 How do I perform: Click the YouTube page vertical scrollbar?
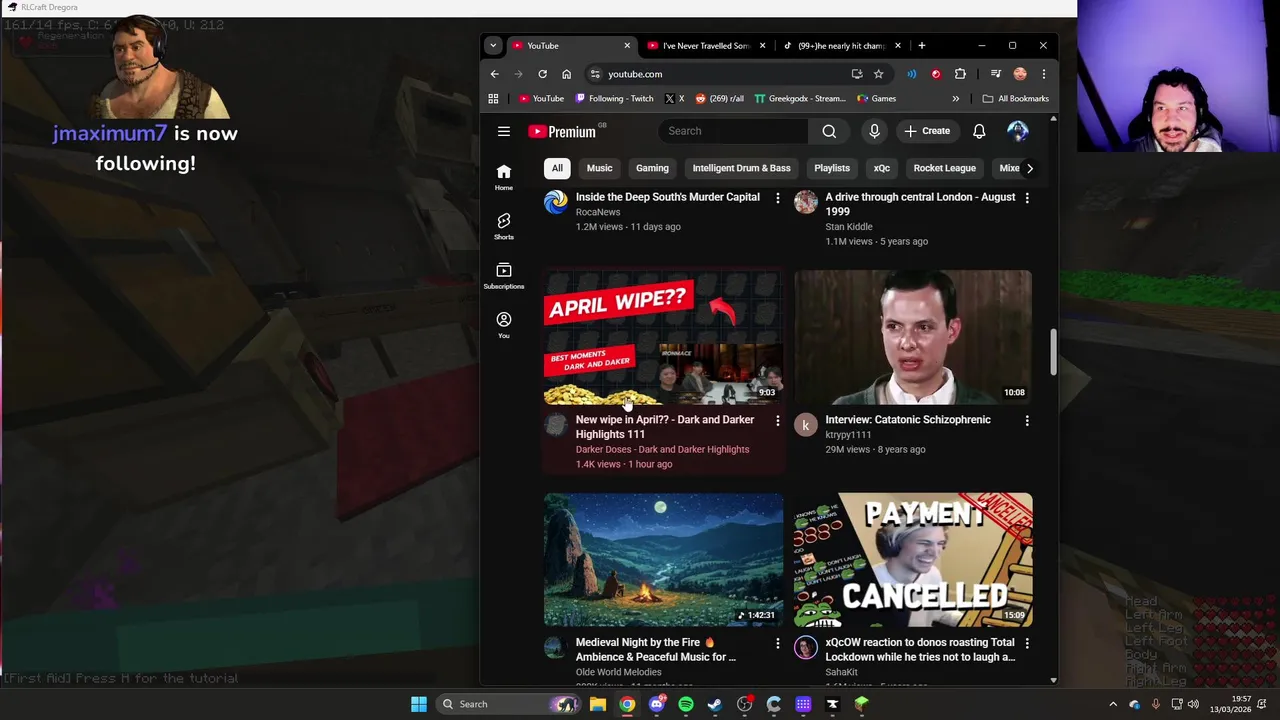(x=1053, y=352)
